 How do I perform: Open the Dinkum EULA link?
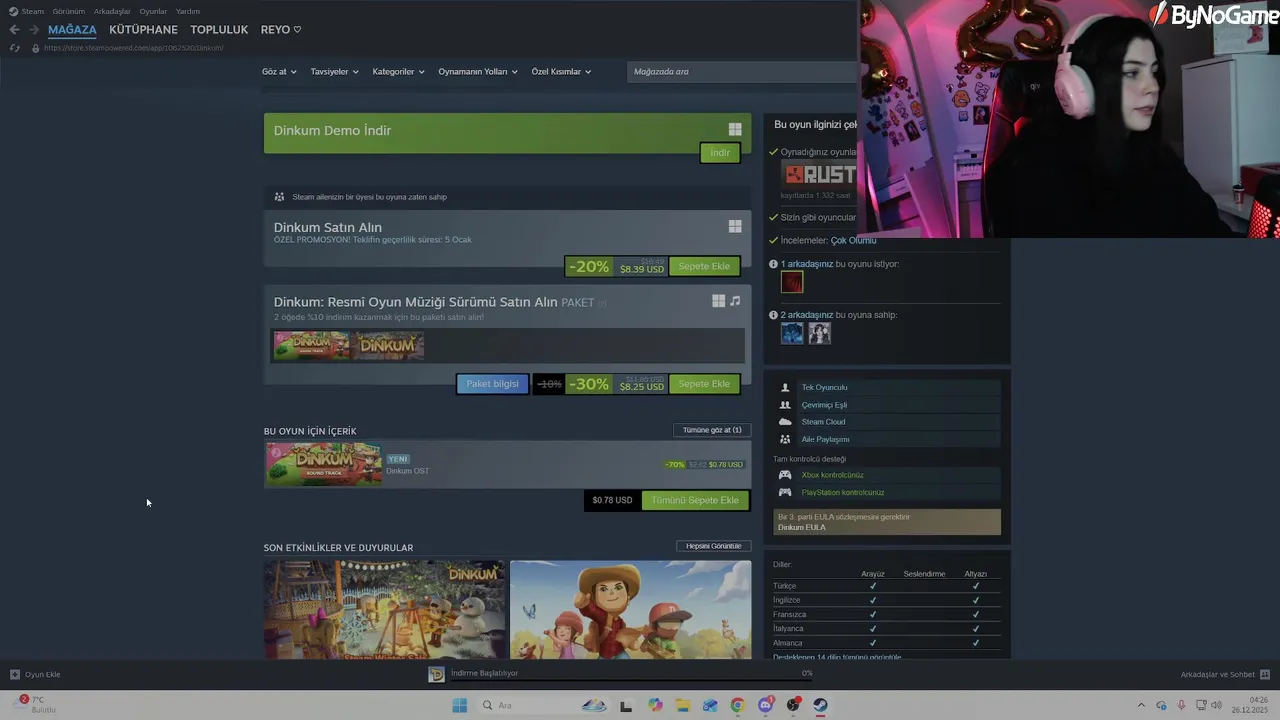[802, 527]
